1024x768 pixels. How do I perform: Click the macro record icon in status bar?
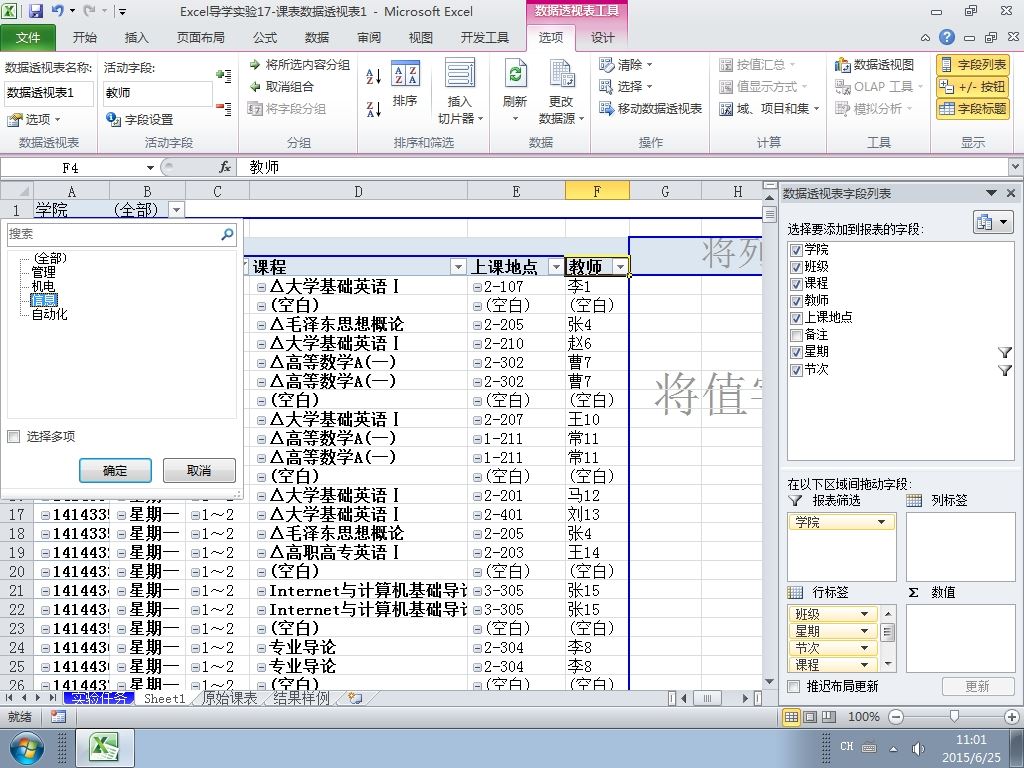[58, 717]
